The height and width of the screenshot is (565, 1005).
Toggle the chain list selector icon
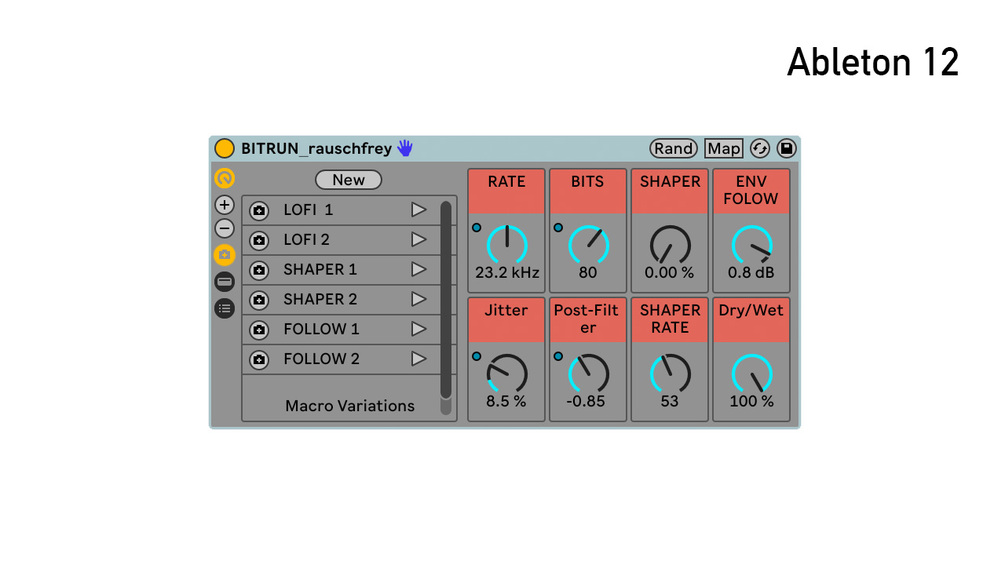(224, 282)
